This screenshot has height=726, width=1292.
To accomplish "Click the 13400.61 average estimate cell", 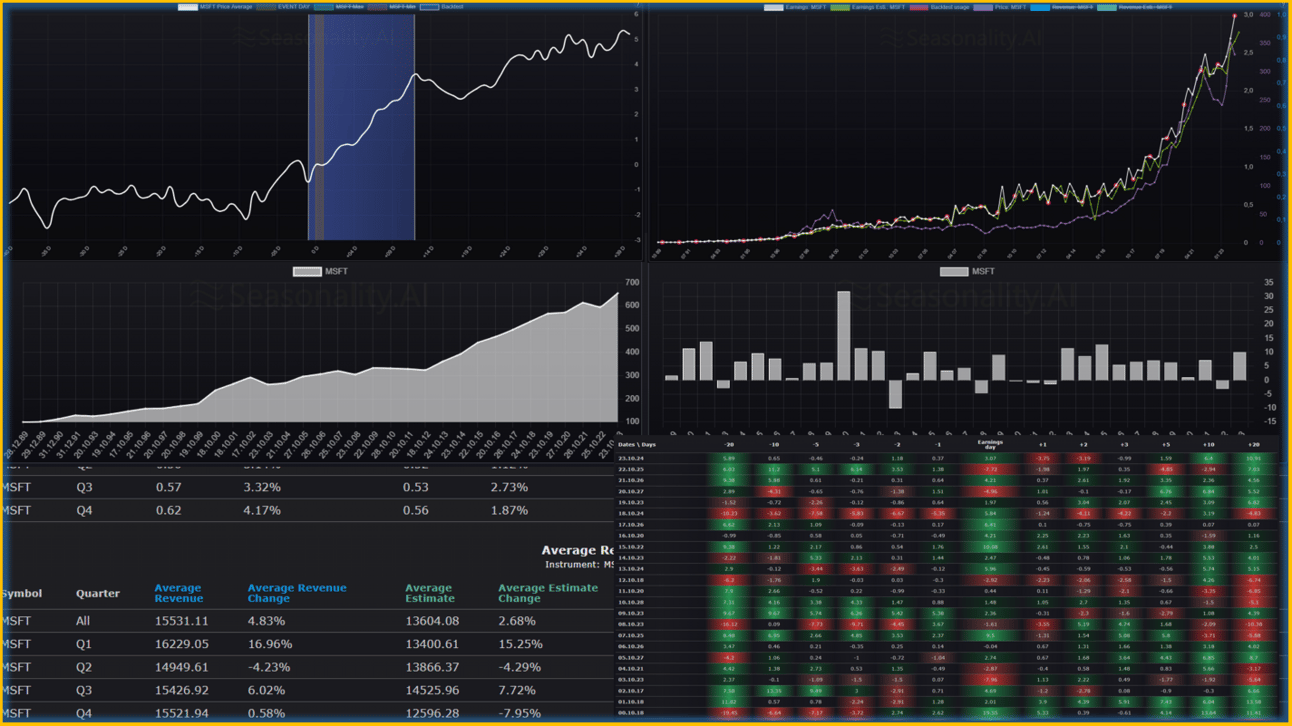I will pyautogui.click(x=432, y=644).
